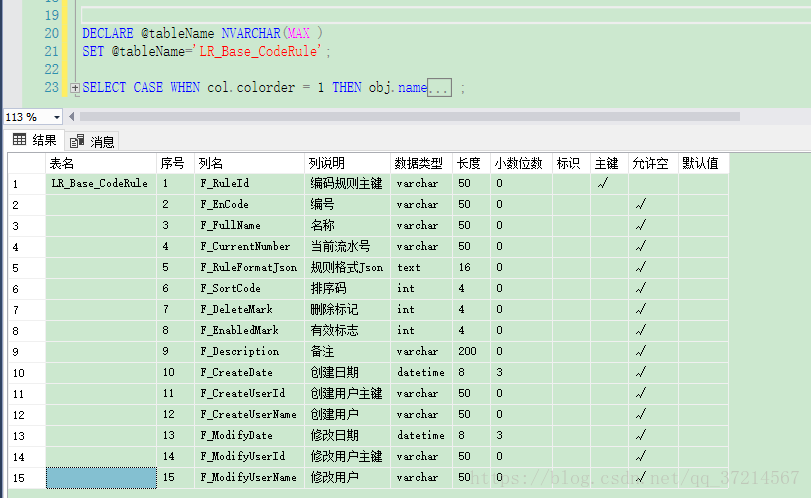811x498 pixels.
Task: Select the 创建日期 description cell
Action: [348, 373]
